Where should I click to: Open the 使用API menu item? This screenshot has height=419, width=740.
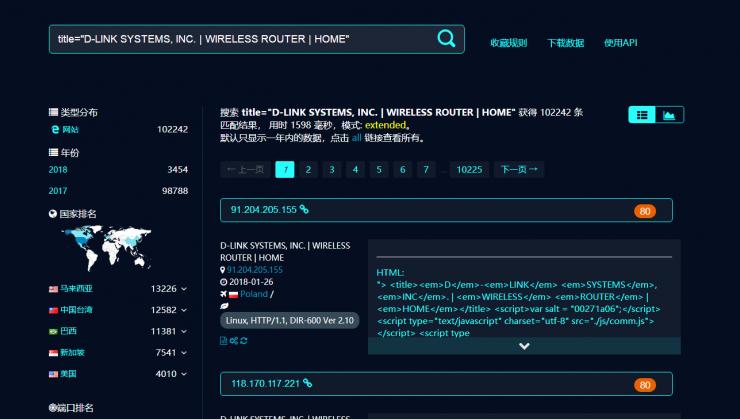click(x=620, y=43)
